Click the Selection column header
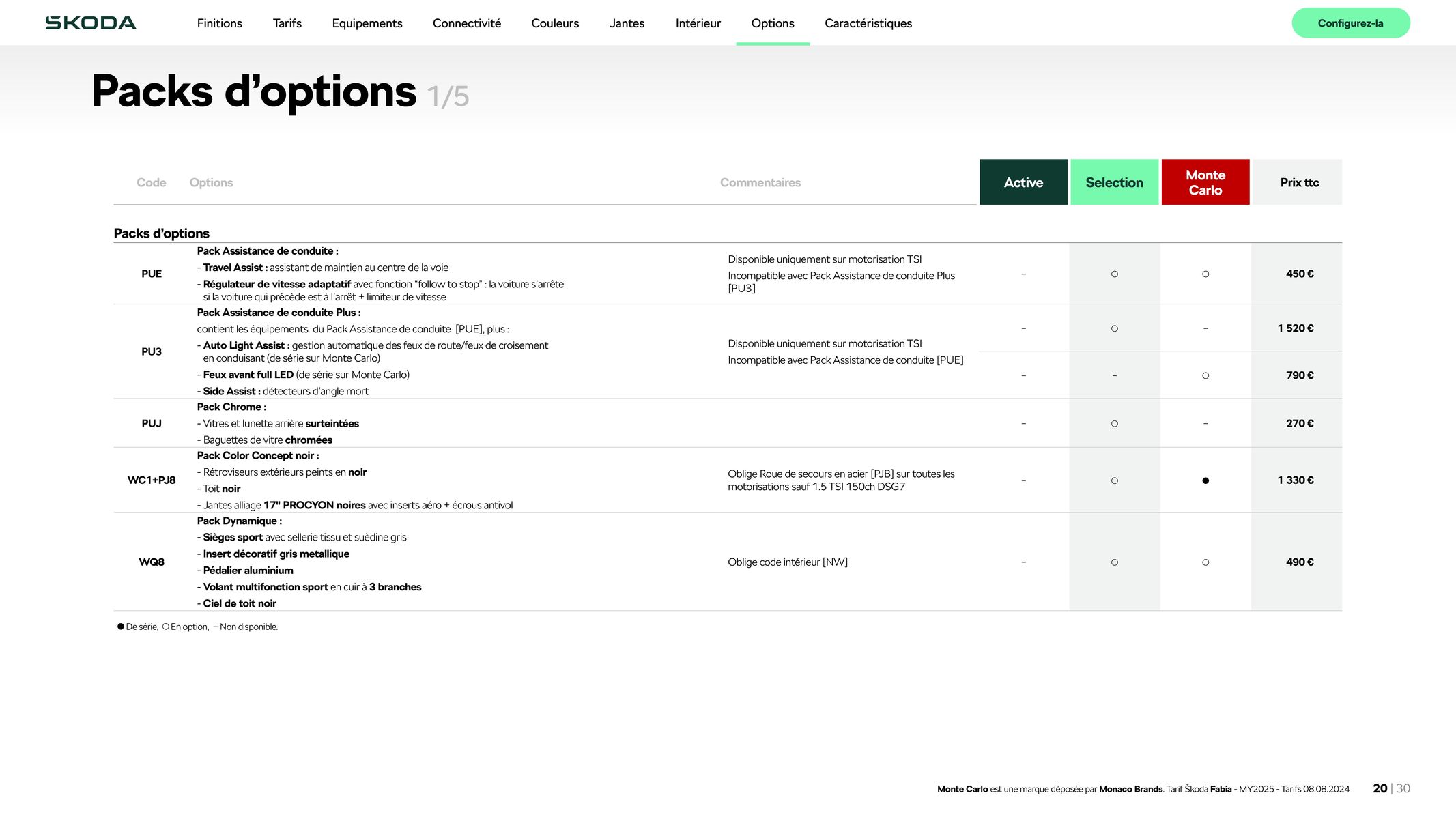1456x819 pixels. [1114, 182]
